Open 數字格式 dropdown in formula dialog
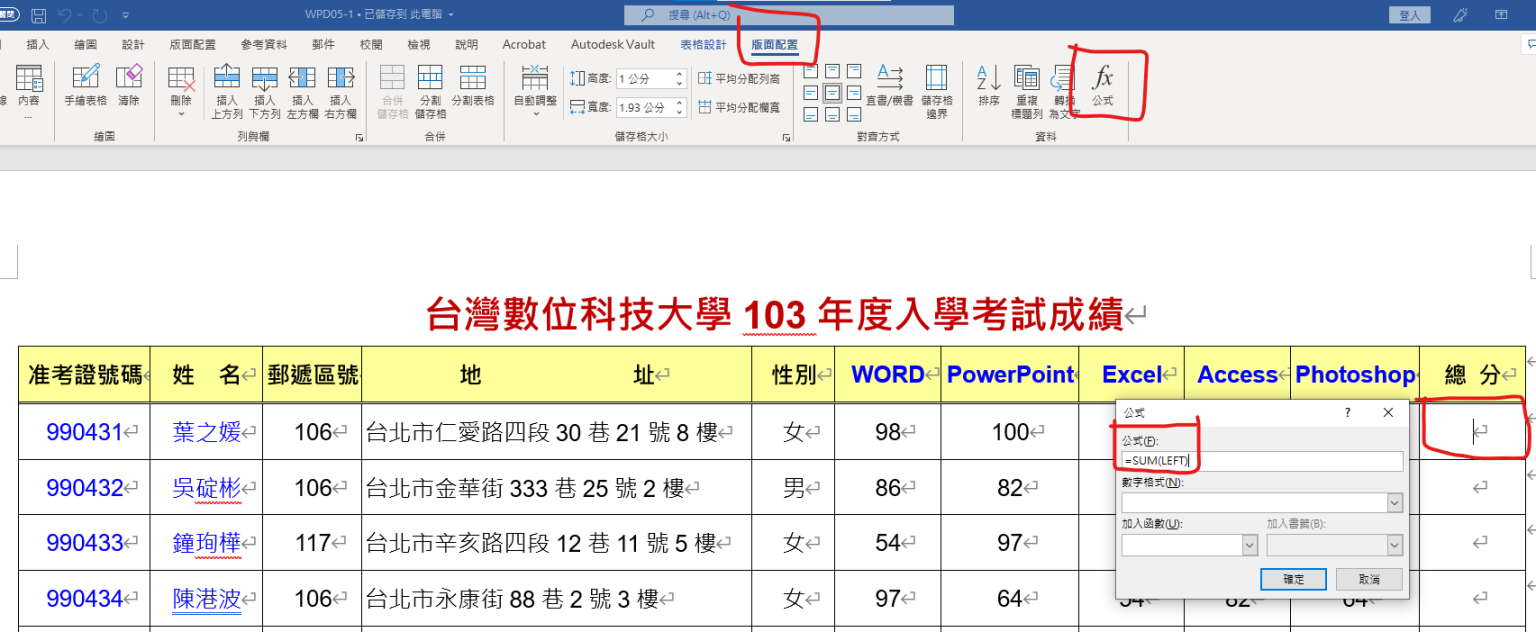This screenshot has height=632, width=1536. [x=1395, y=503]
